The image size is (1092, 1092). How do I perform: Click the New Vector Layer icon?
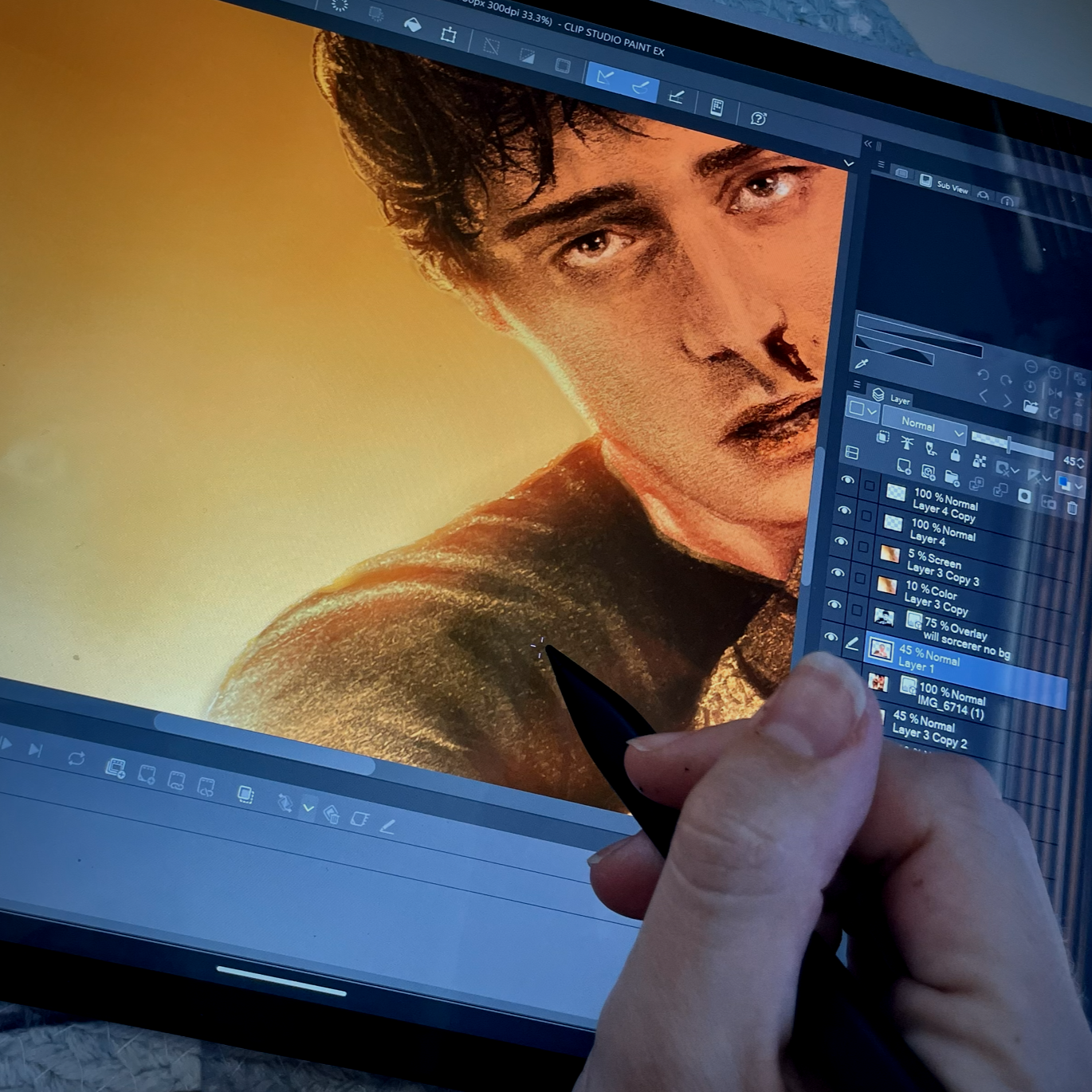tap(928, 471)
